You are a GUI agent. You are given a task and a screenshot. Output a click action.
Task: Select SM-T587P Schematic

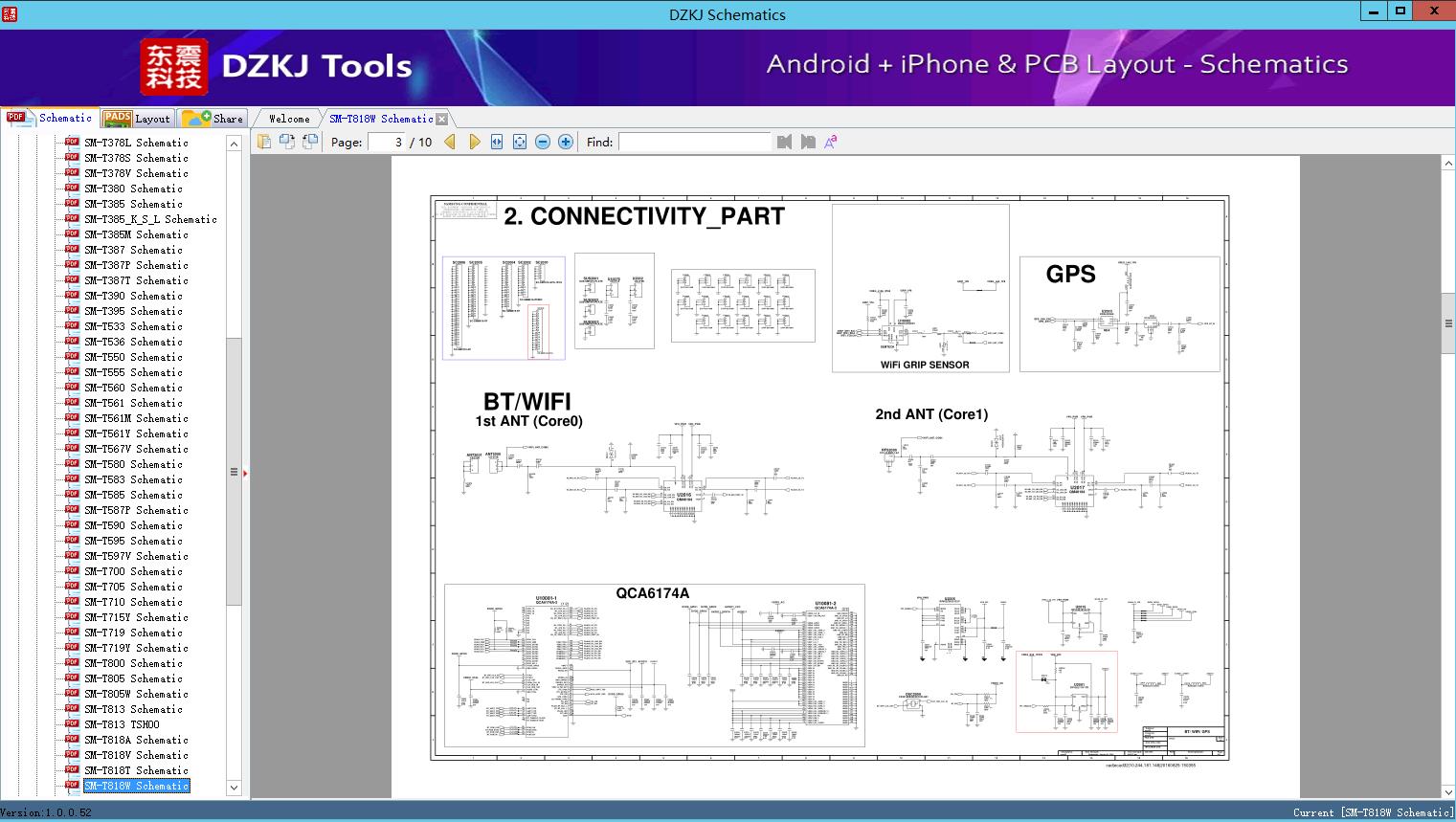pos(136,510)
